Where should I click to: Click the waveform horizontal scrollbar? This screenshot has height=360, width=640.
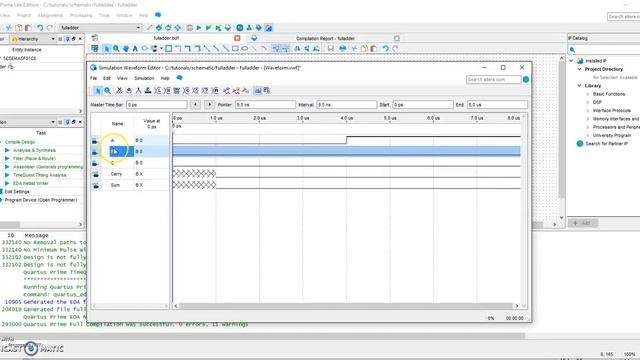pyautogui.click(x=346, y=306)
